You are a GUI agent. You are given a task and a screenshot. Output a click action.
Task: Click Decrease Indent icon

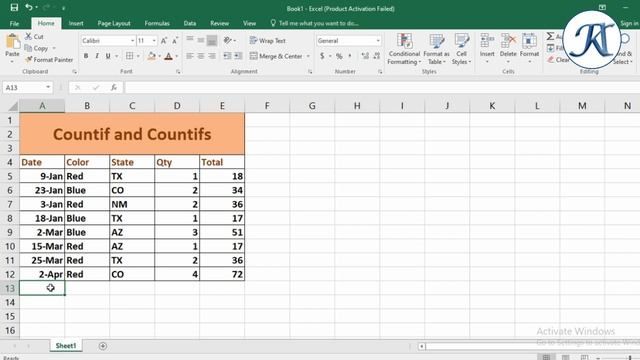click(227, 56)
